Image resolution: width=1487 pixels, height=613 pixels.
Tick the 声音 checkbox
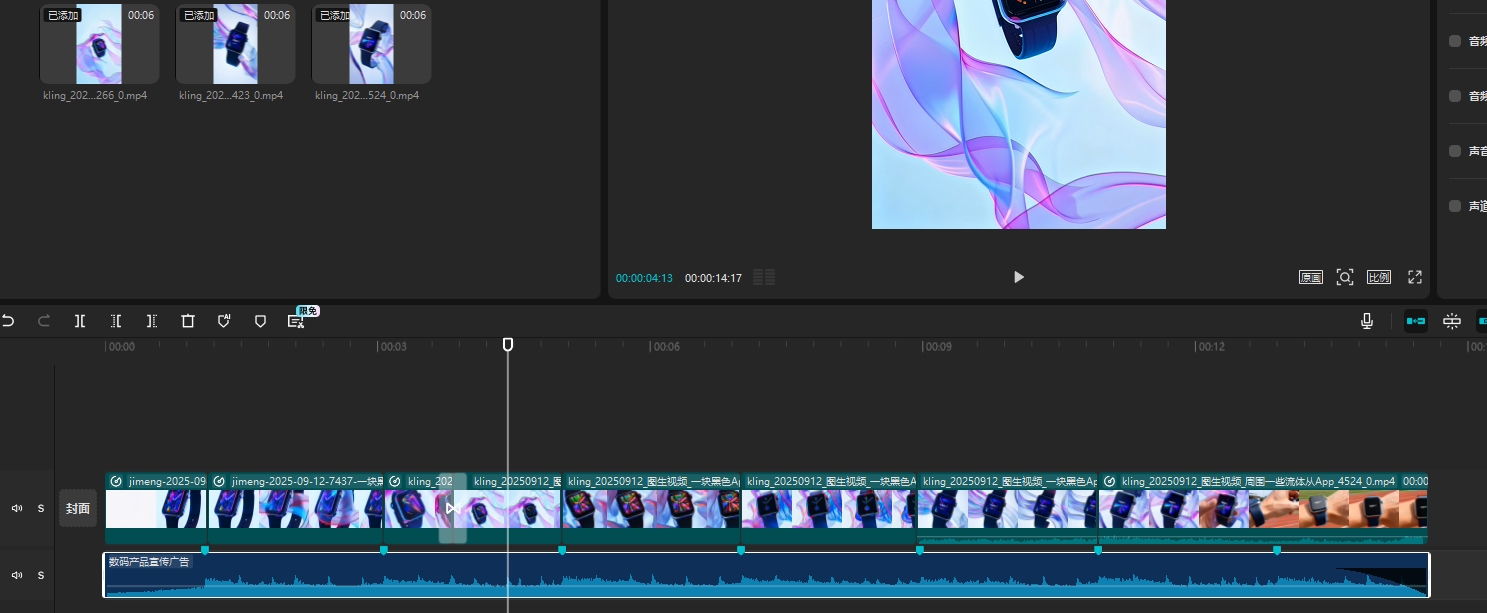pos(1455,151)
